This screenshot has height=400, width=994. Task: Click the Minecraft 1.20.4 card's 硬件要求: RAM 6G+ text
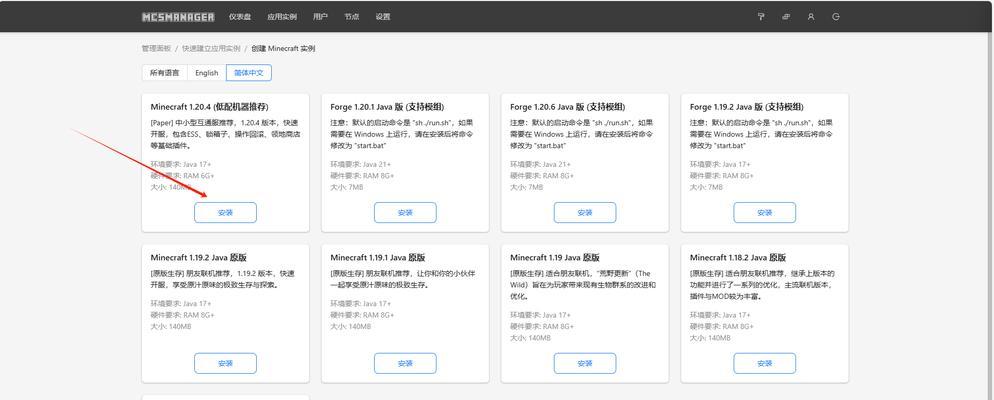click(183, 176)
